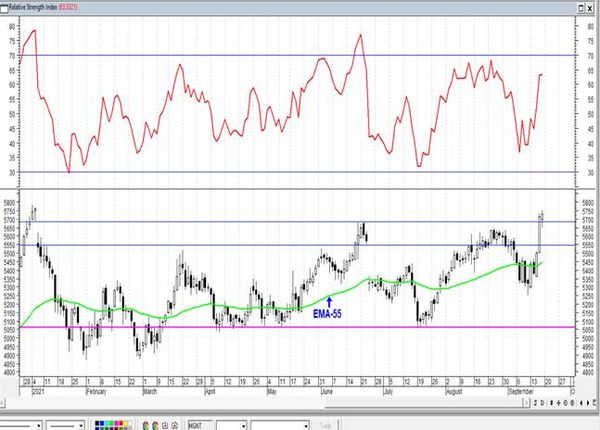Viewport: 600px width, 430px height.
Task: Click the first refresh chart icon in bottom toolbar
Action: click(165, 425)
